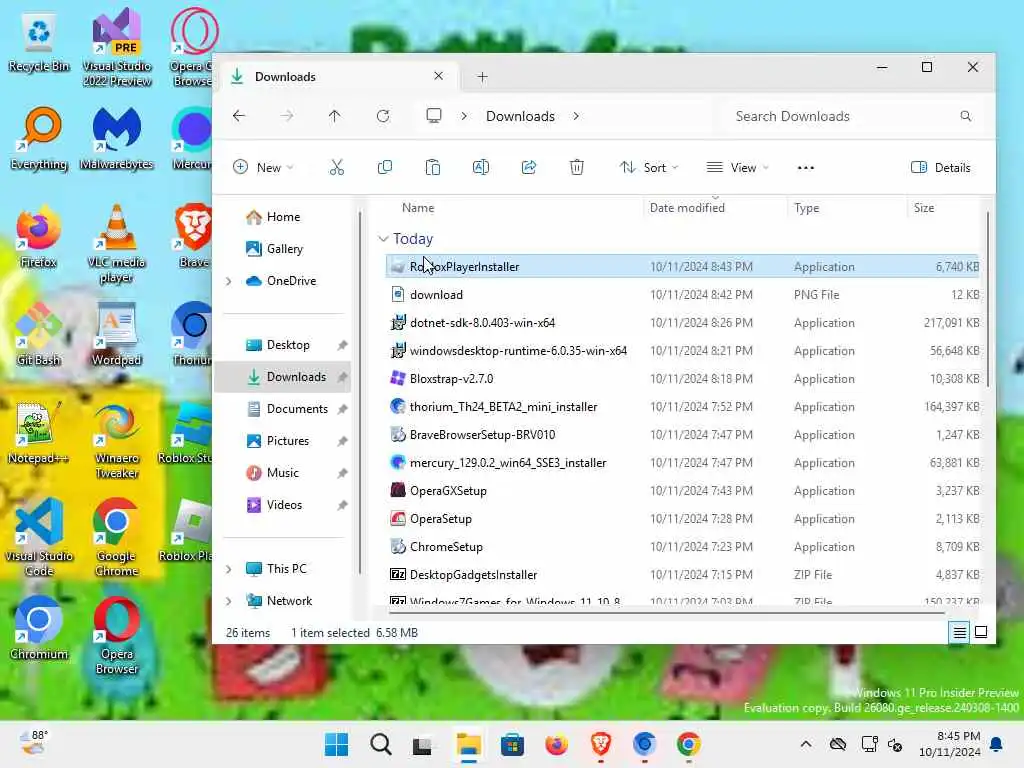Screen dimensions: 1024x768
Task: Click chevron after Downloads in address bar
Action: click(x=576, y=116)
